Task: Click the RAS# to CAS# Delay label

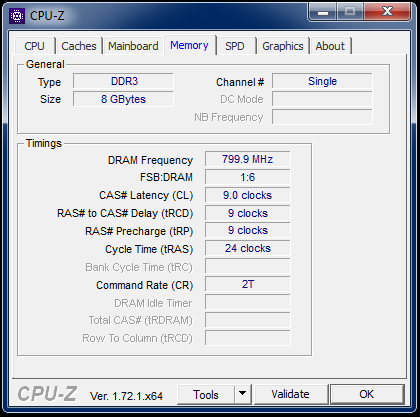Action: point(125,213)
